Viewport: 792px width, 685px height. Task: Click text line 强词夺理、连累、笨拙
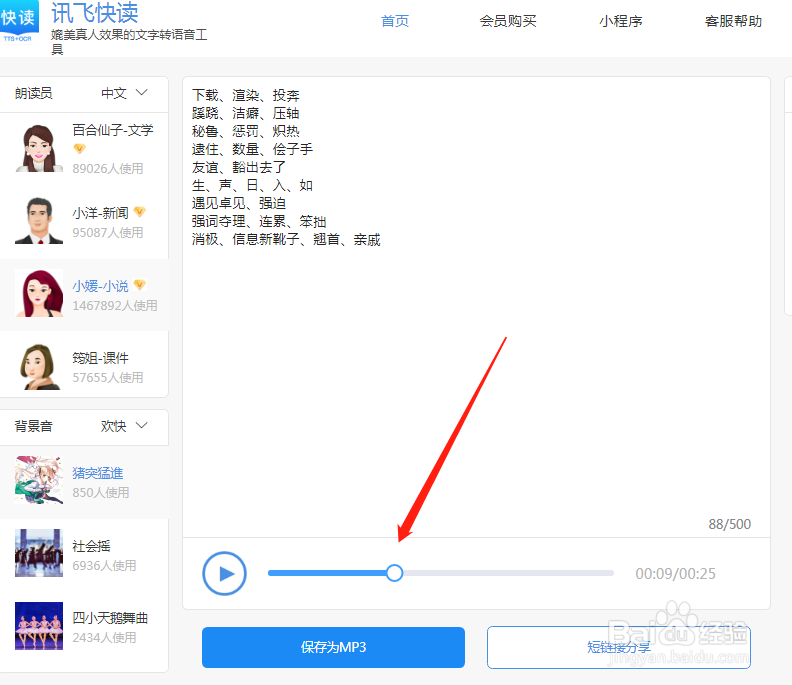coord(259,221)
